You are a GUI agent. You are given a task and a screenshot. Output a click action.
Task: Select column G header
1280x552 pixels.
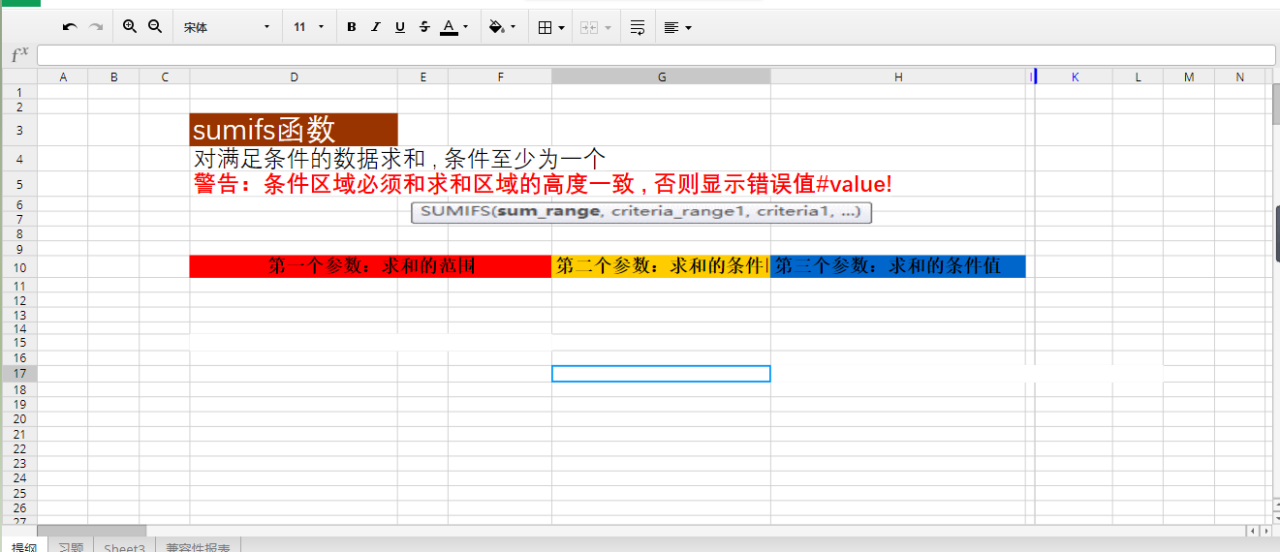click(x=661, y=77)
